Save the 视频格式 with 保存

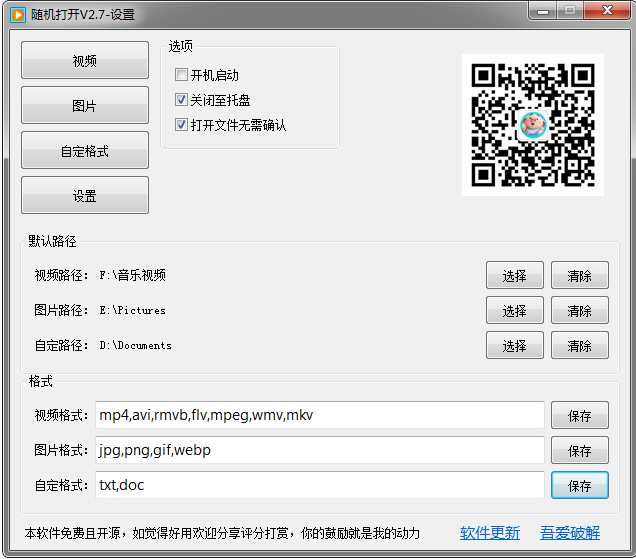[x=580, y=415]
